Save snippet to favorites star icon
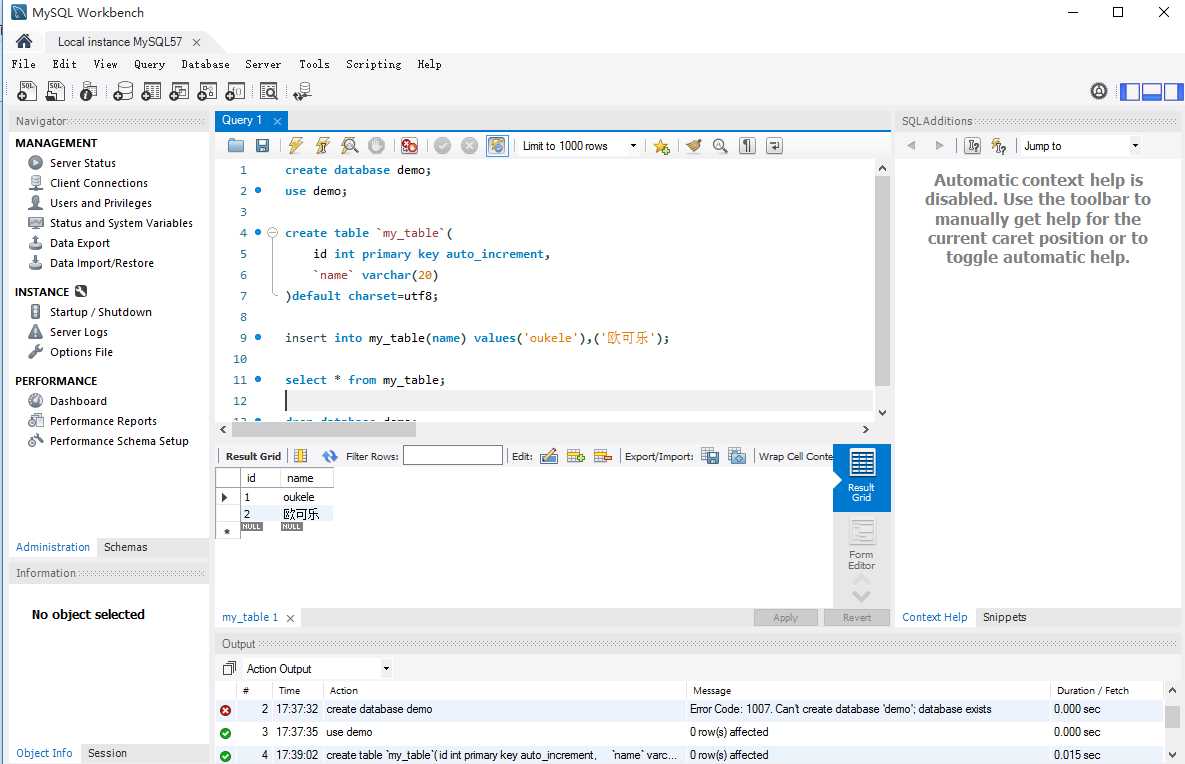The height and width of the screenshot is (764, 1185). click(x=661, y=146)
